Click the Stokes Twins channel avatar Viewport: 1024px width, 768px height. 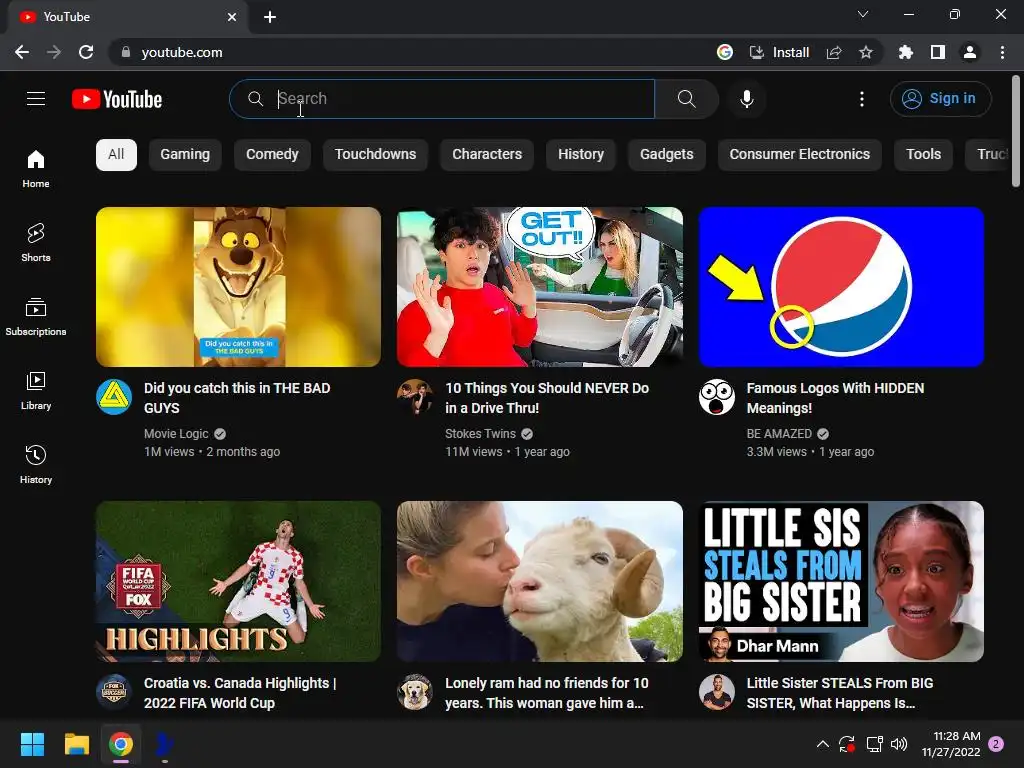(x=415, y=397)
